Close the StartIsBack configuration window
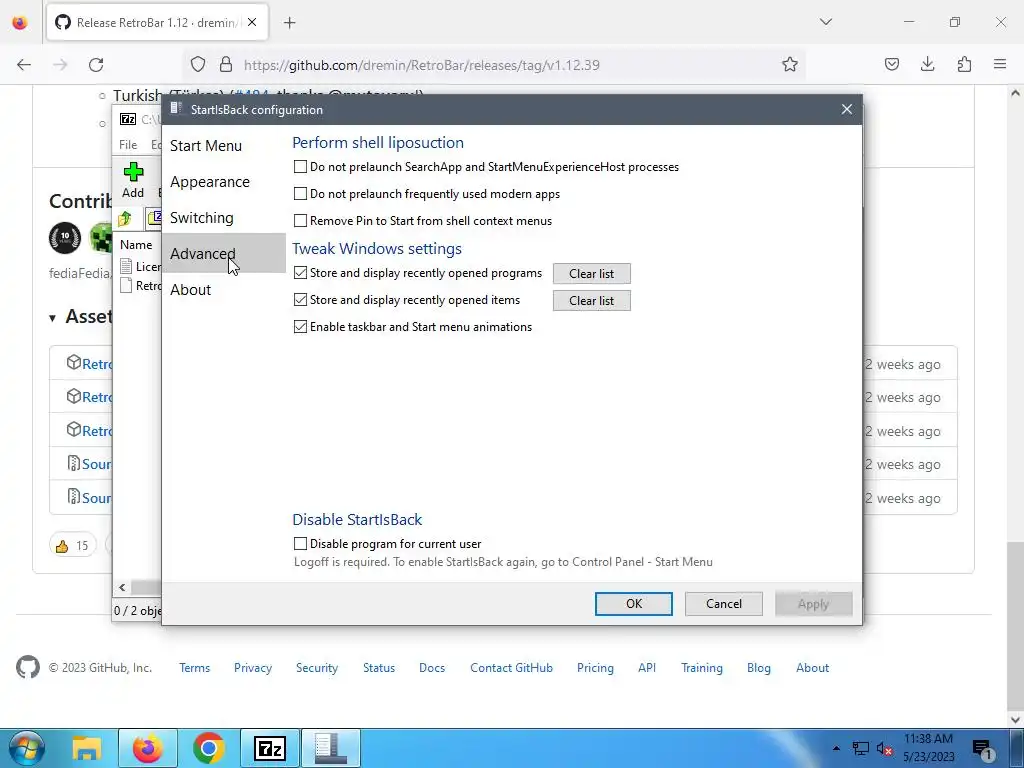 pyautogui.click(x=846, y=110)
